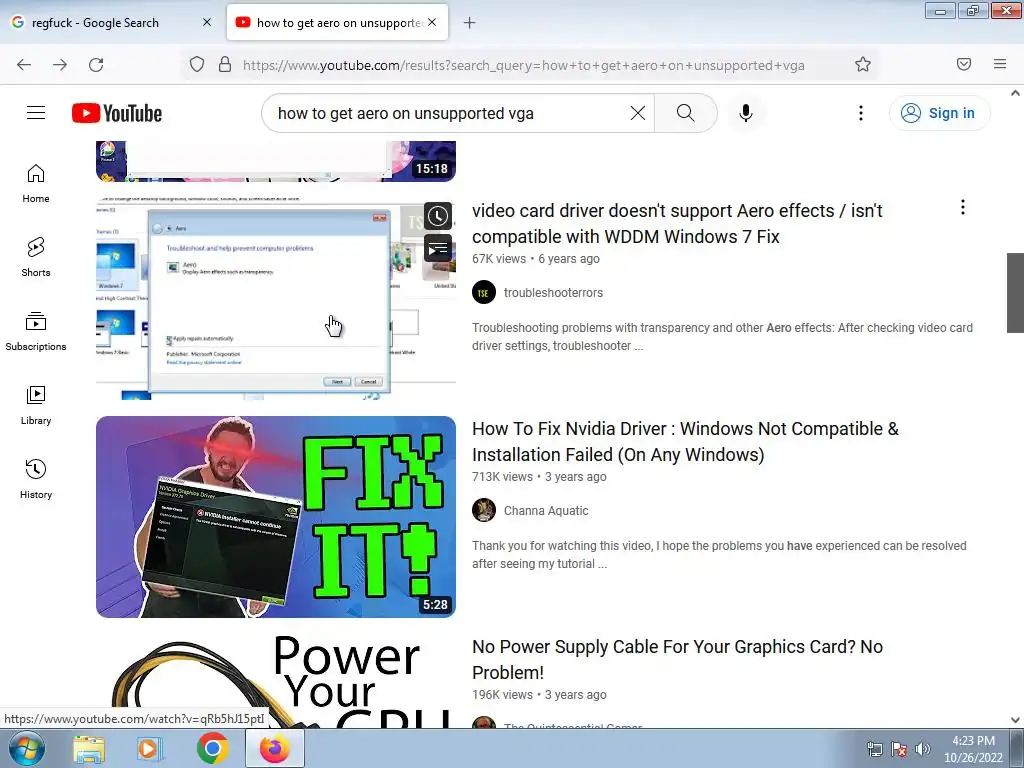Clear the YouTube search box with X

638,113
